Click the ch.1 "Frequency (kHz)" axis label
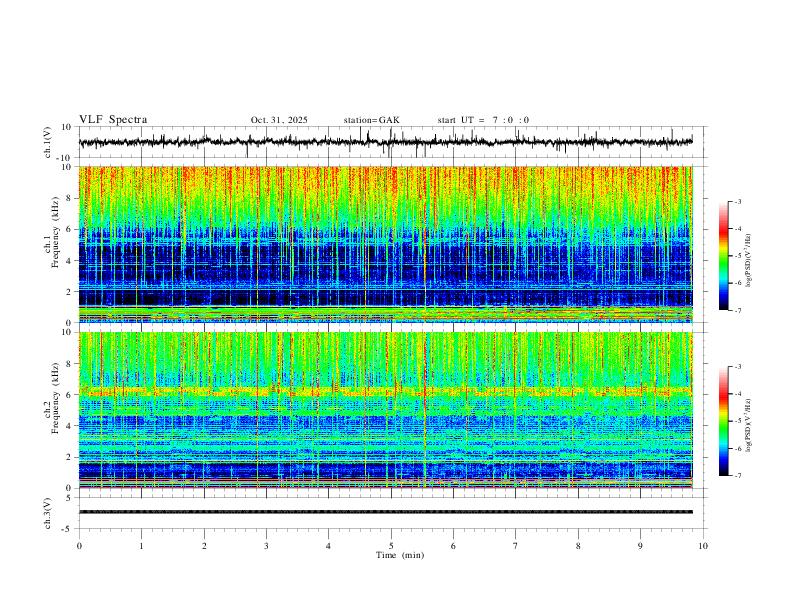The image size is (792, 612). point(56,232)
